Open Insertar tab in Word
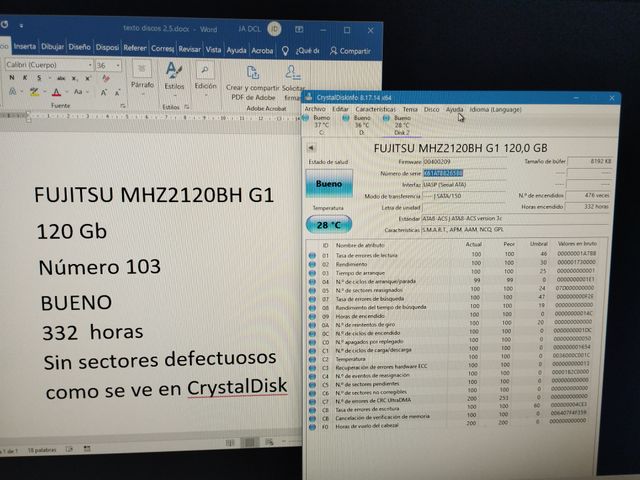This screenshot has width=640, height=480. (x=25, y=47)
